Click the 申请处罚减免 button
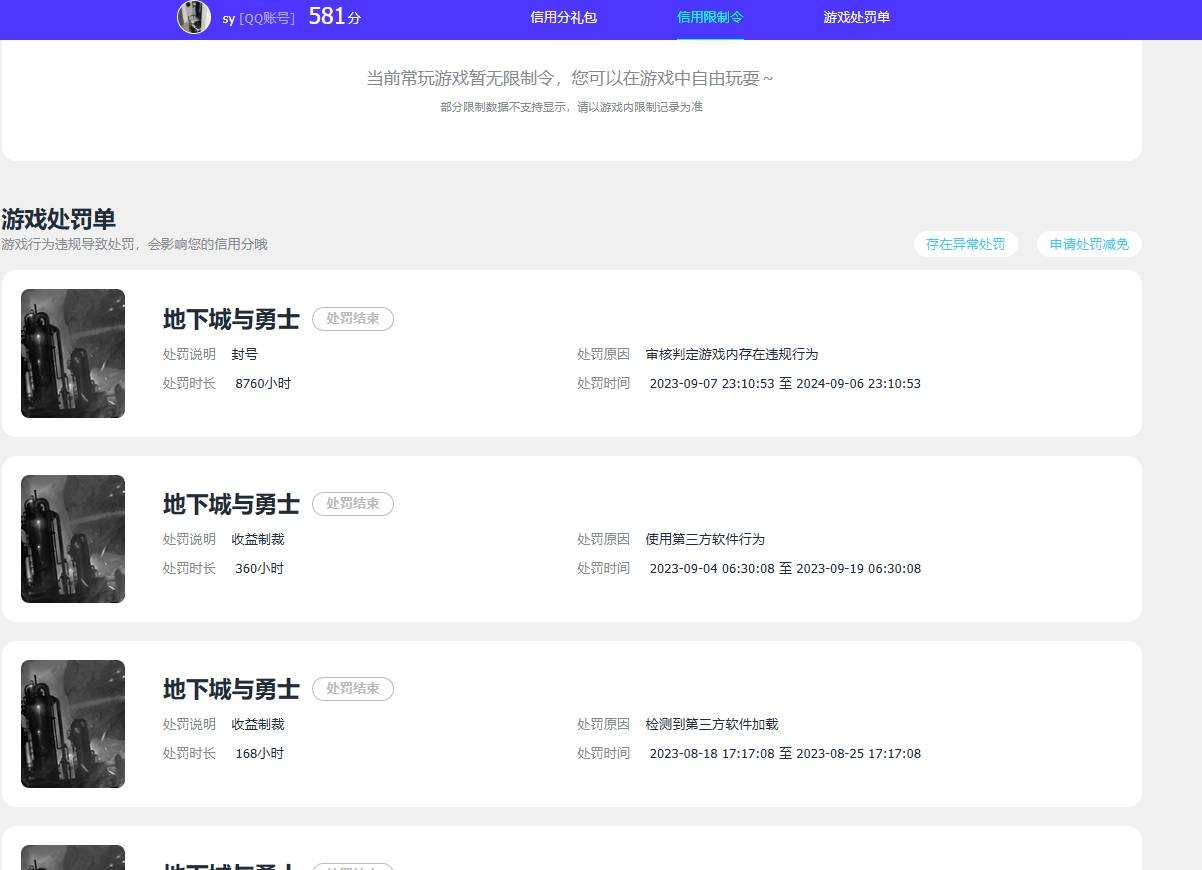 (1089, 244)
